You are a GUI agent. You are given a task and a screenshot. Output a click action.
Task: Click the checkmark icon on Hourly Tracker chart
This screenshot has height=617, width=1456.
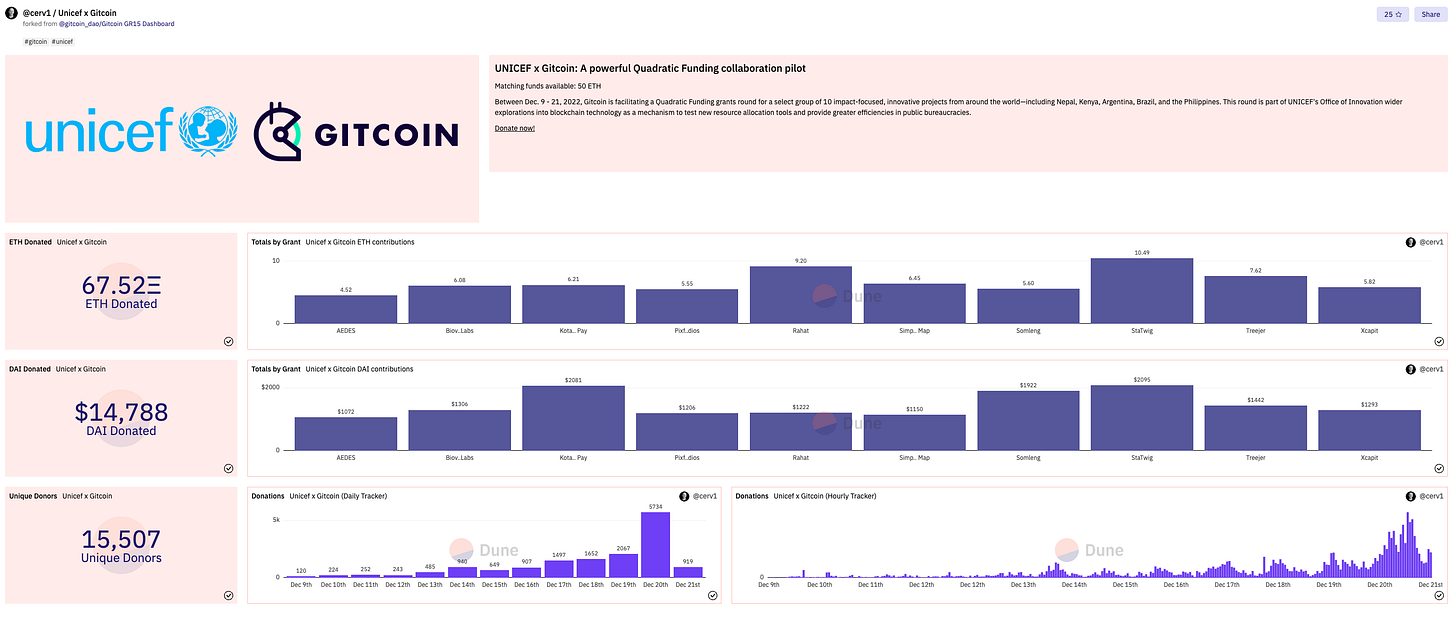click(1439, 595)
